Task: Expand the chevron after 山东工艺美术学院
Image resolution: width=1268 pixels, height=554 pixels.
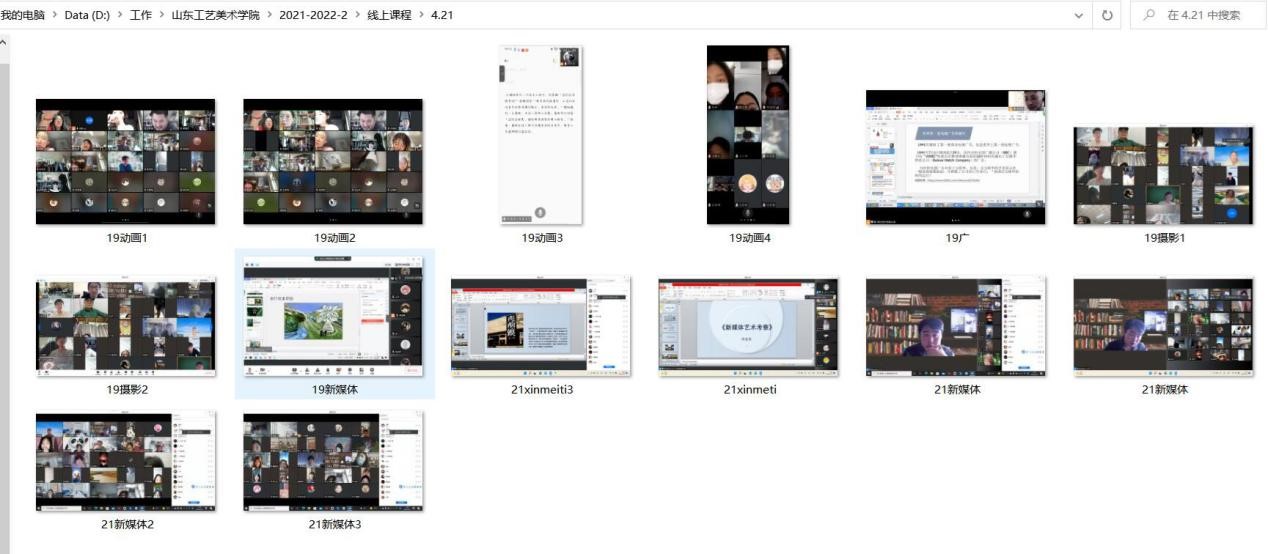Action: (270, 15)
